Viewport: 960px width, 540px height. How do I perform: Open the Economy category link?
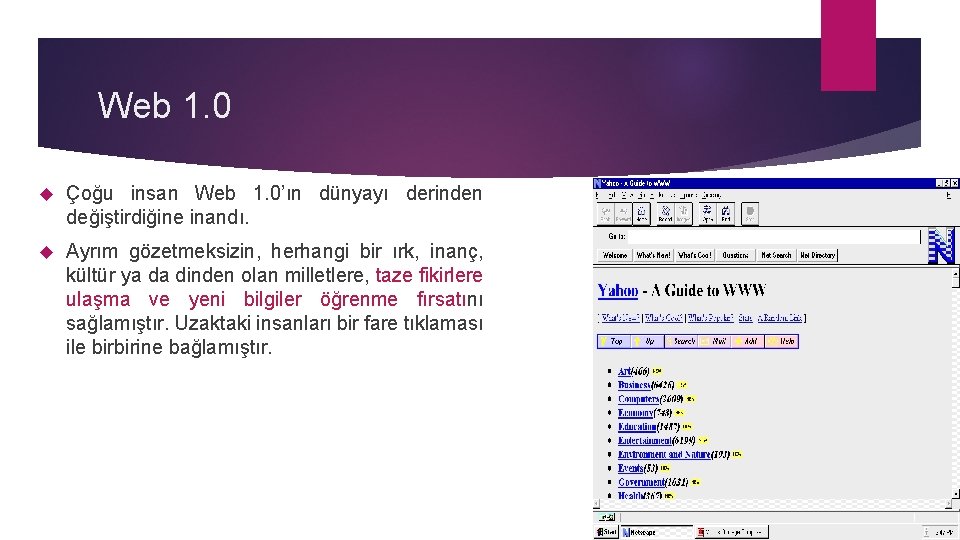636,413
